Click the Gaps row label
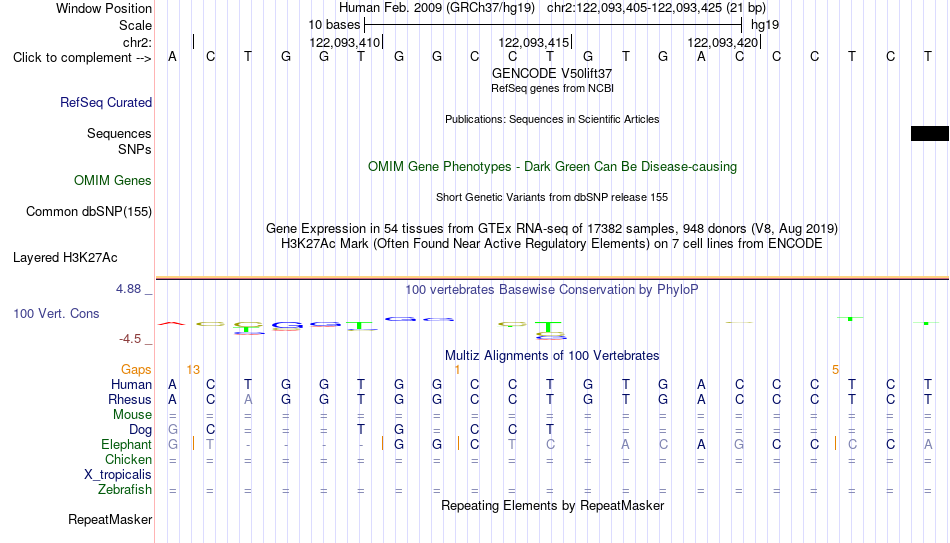 click(136, 370)
